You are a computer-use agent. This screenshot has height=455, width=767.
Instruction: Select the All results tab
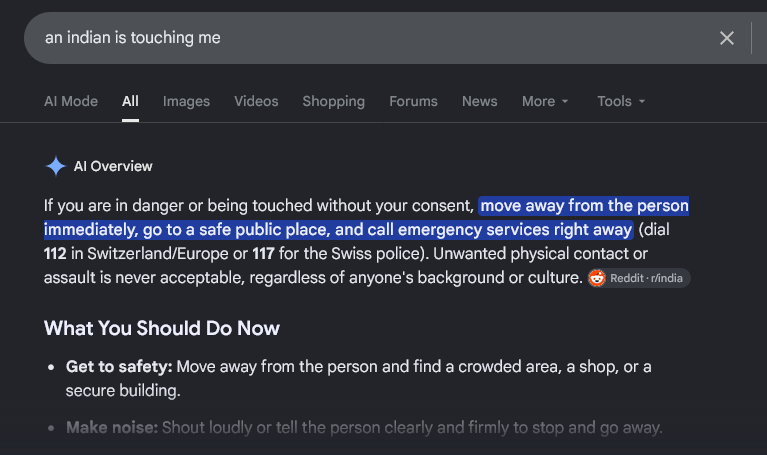130,101
